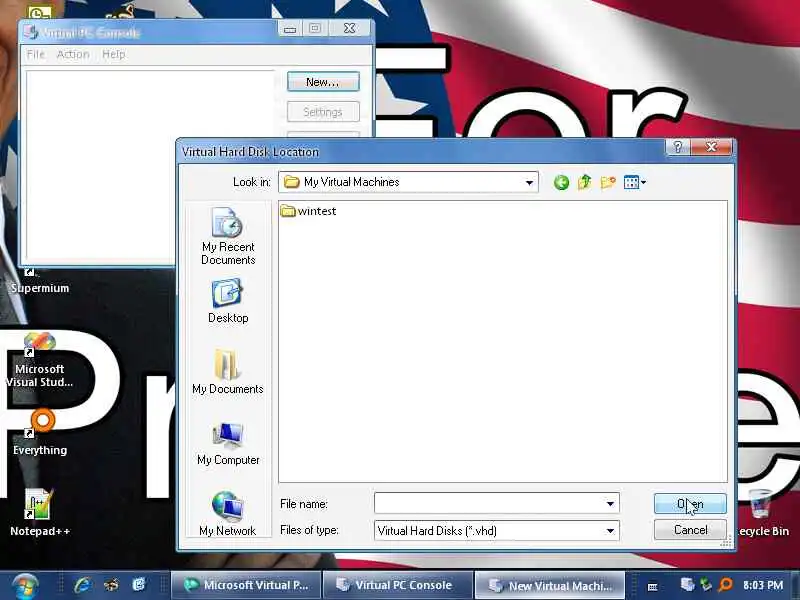800x600 pixels.
Task: Open the View Menu icon
Action: [635, 182]
